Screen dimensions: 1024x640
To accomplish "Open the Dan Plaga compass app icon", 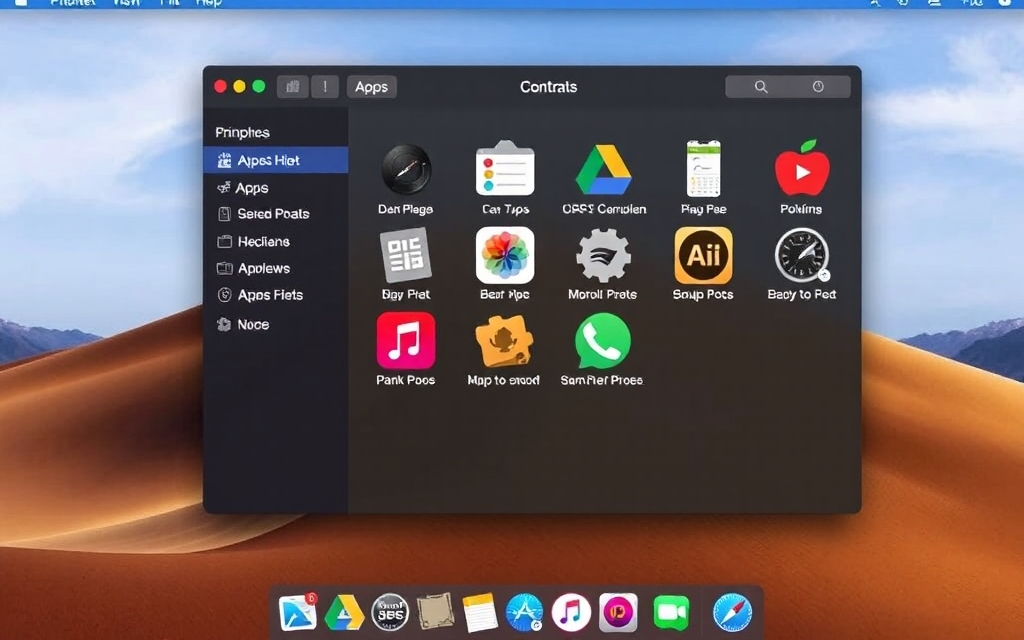I will pos(406,169).
